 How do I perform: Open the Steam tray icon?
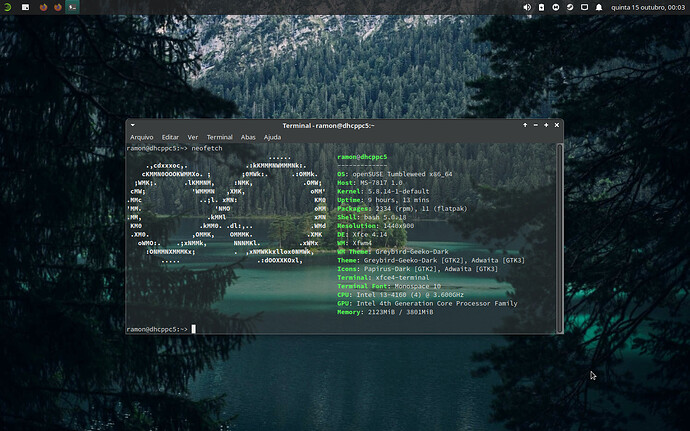570,7
